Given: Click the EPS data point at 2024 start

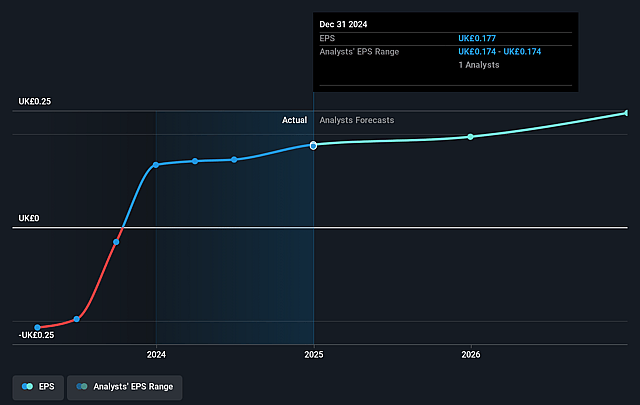Looking at the screenshot, I should 156,165.
